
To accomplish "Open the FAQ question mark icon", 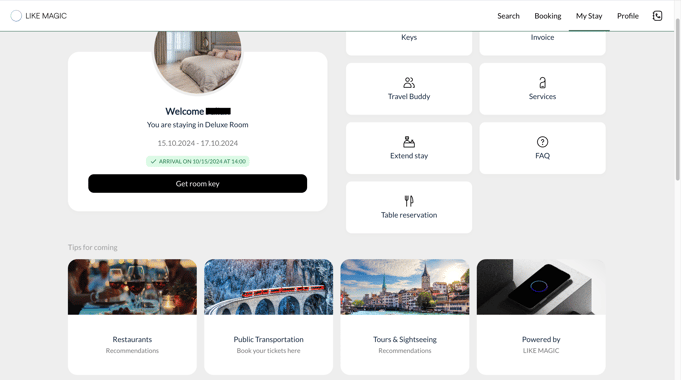I will tap(542, 142).
